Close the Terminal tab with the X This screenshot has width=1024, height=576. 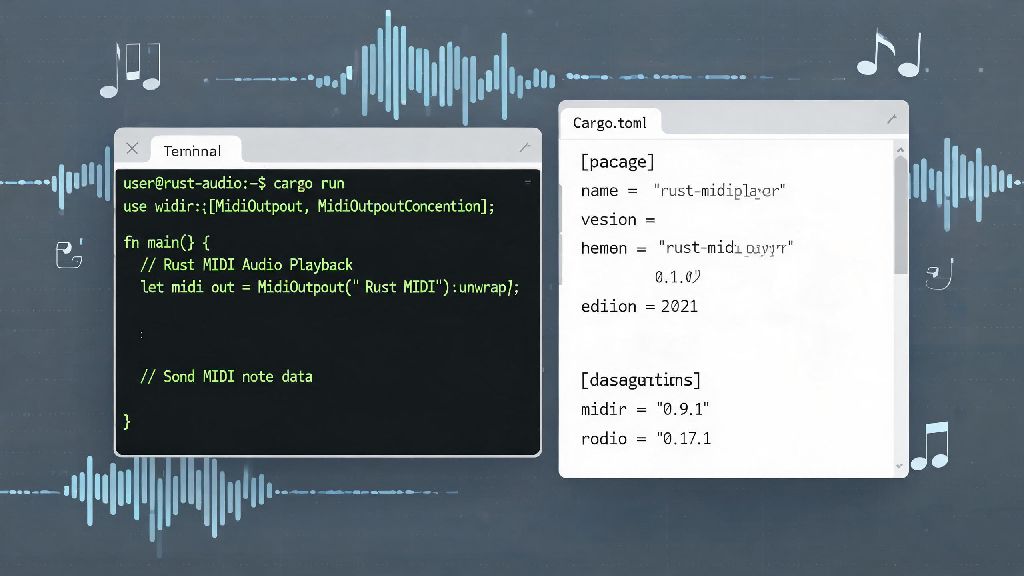pyautogui.click(x=132, y=148)
